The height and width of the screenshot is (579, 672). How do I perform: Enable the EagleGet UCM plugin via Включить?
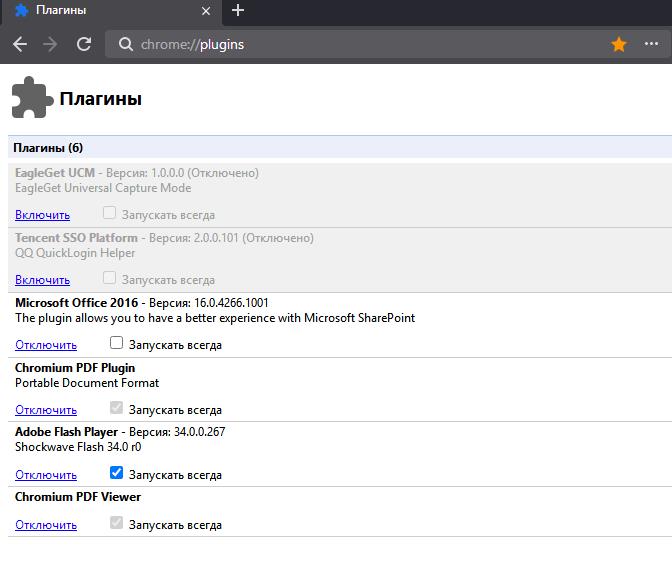42,215
